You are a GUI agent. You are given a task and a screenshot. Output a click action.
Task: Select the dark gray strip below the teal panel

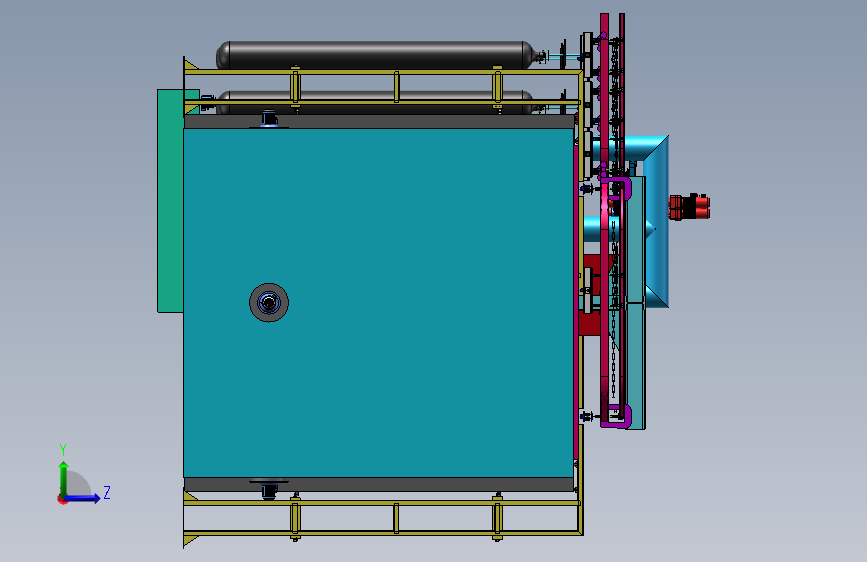click(378, 484)
